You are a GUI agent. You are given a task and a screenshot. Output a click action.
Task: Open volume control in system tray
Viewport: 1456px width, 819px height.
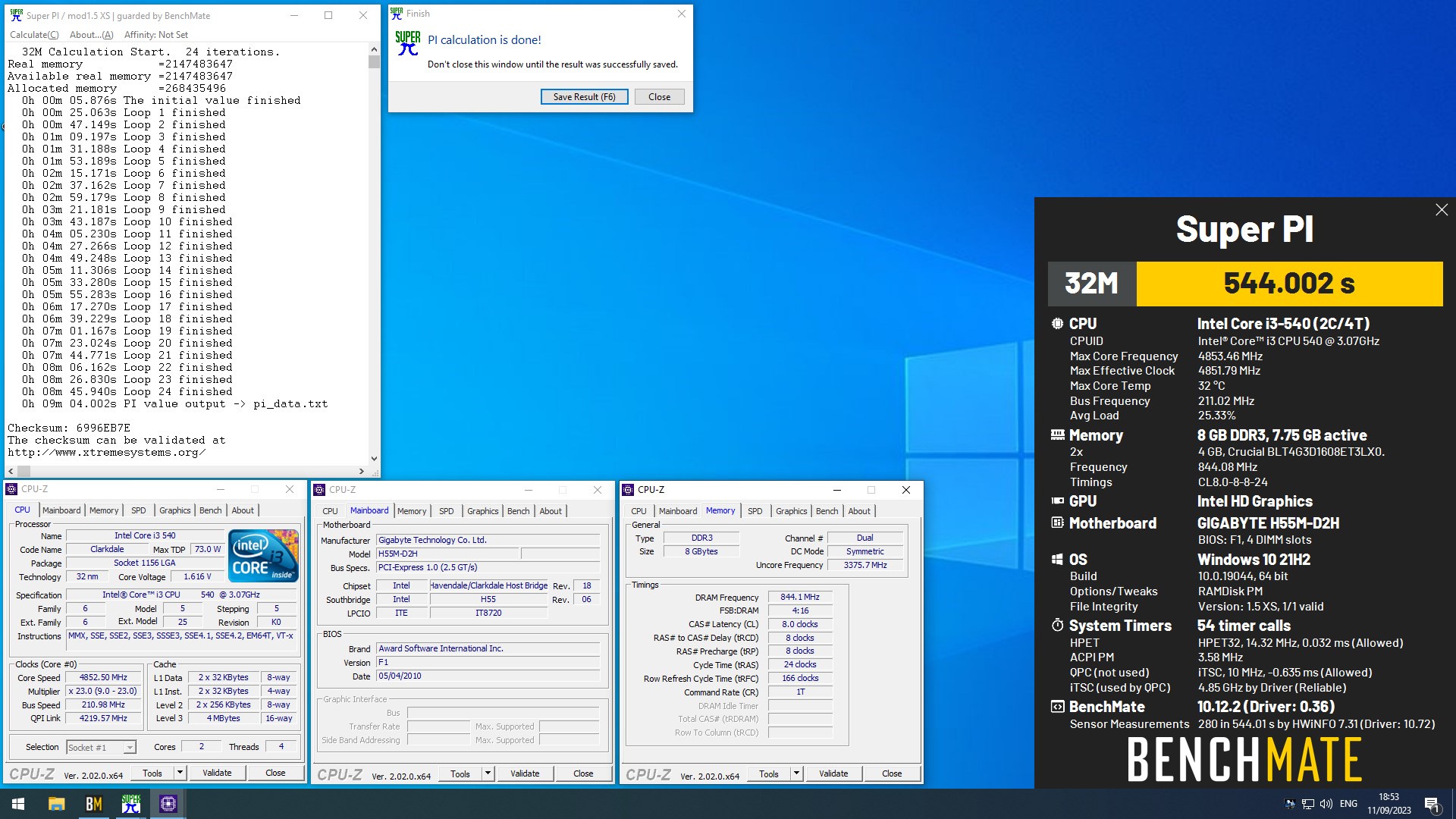[1326, 804]
